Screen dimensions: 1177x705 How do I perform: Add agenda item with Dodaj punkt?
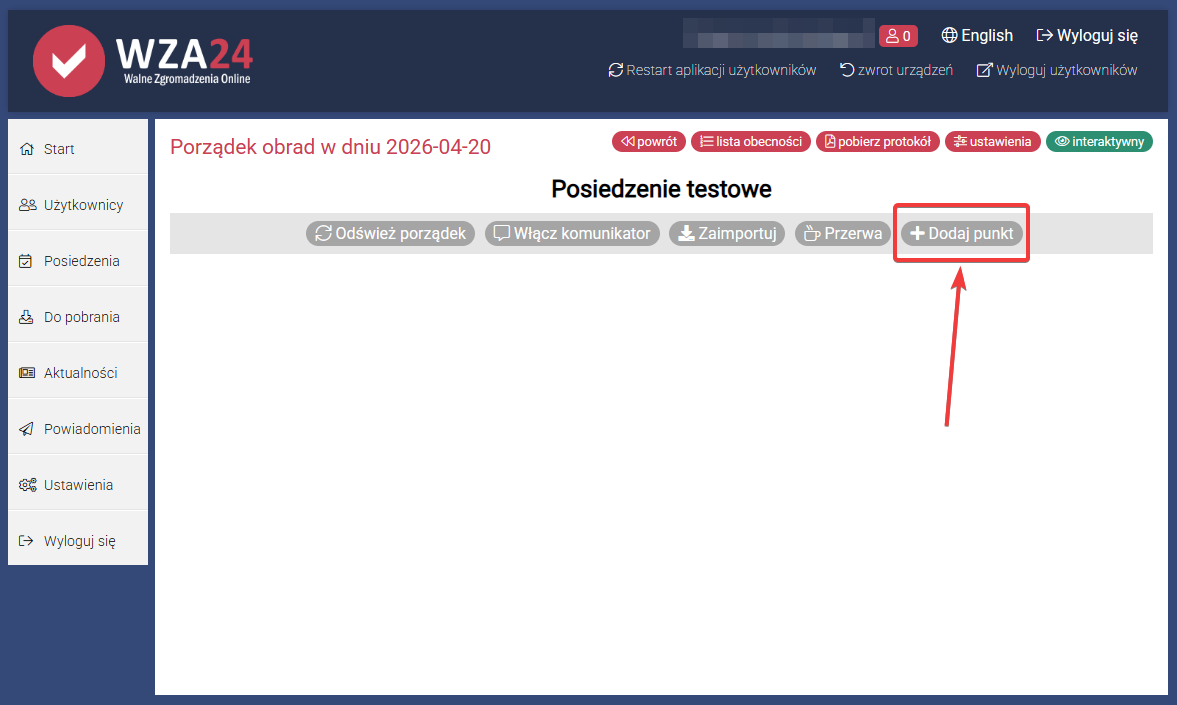coord(961,234)
